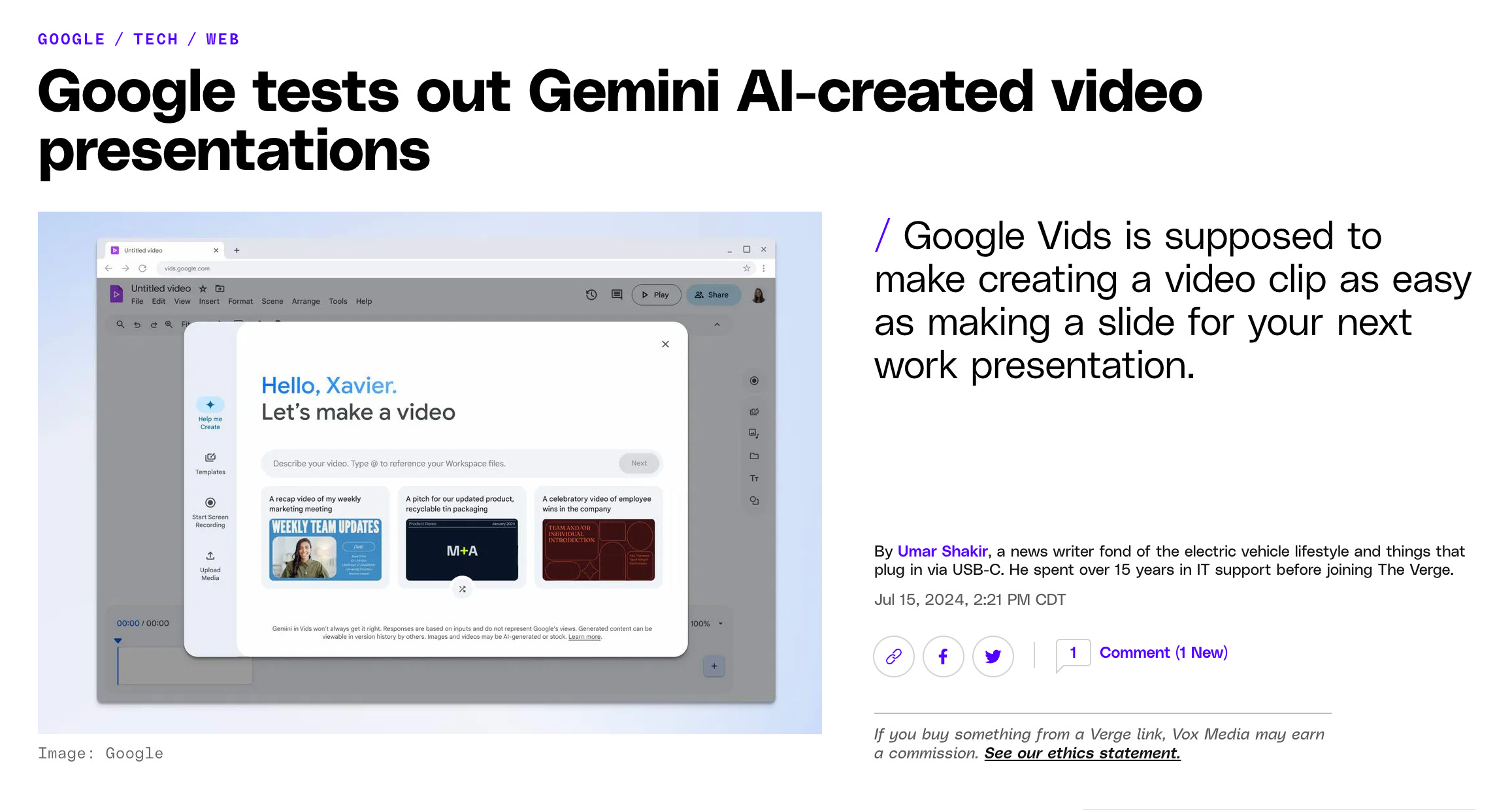Go to GOOGLE category breadcrumb
Image resolution: width=1512 pixels, height=810 pixels.
coord(71,39)
